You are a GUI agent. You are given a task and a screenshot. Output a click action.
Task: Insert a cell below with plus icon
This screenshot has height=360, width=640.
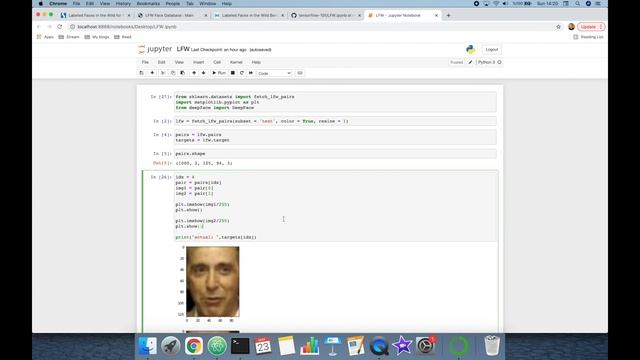(152, 73)
